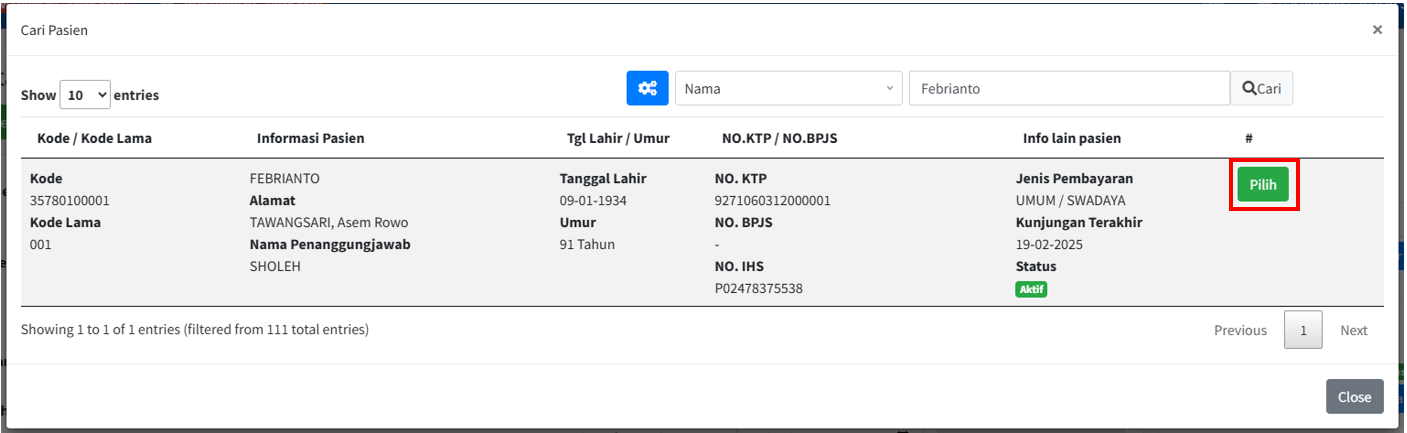Expand the Nama search field dropdown
Image resolution: width=1407 pixels, height=433 pixels.
(788, 88)
